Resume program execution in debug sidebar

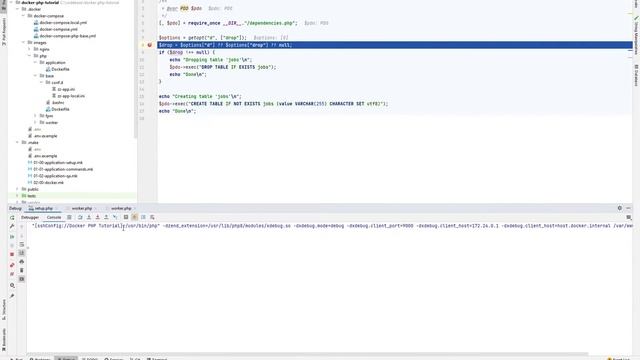[x=12, y=237]
